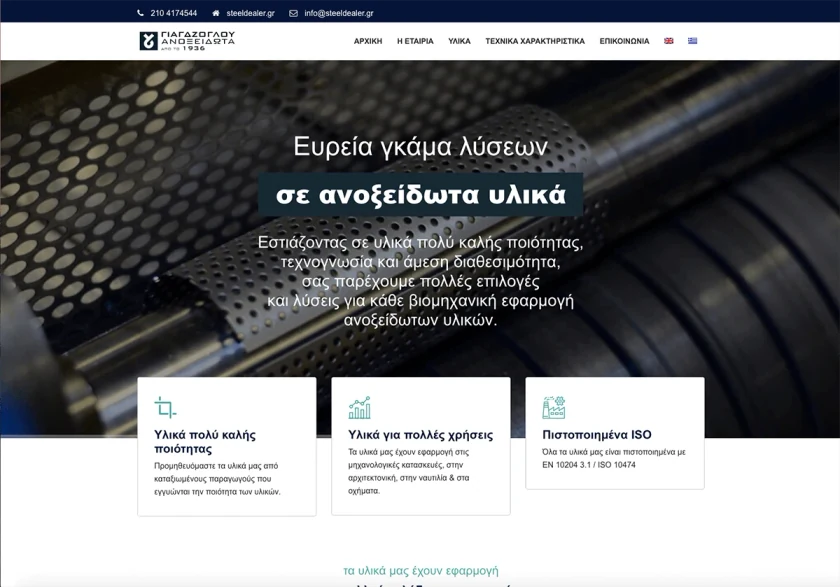Open the Η ΕΤΑΙΡΙΑ menu item

[415, 41]
